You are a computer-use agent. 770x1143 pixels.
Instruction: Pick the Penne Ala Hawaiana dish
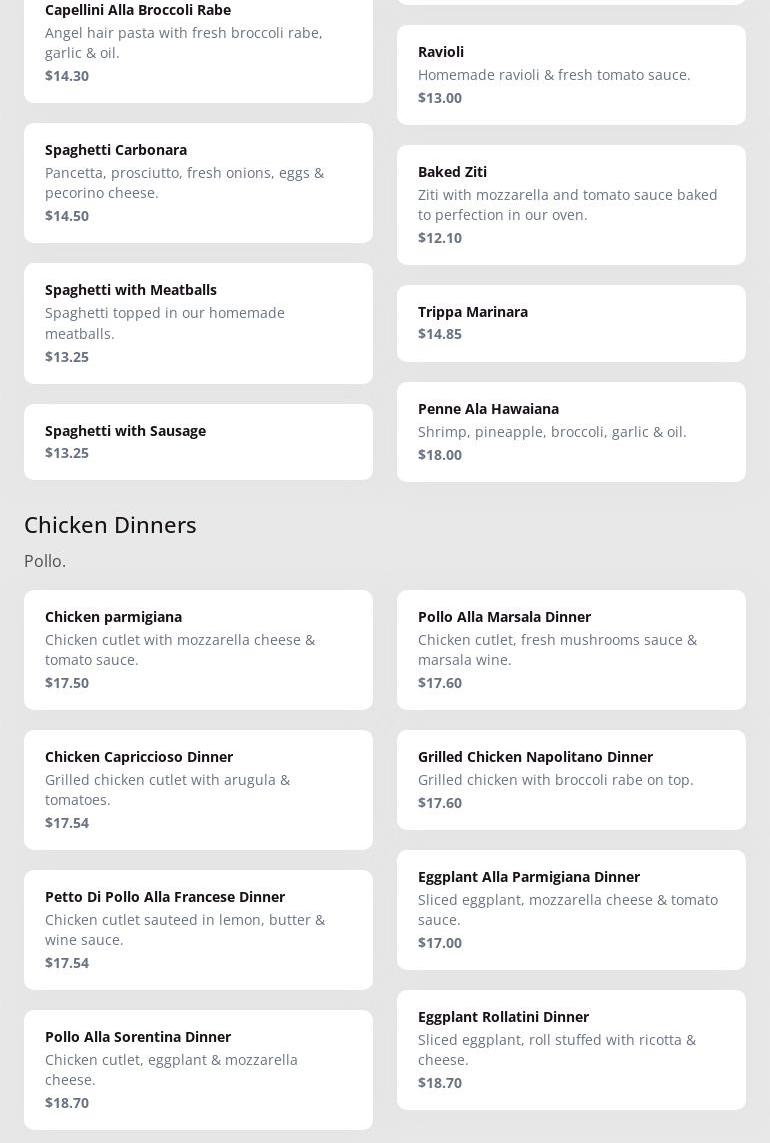tap(571, 432)
